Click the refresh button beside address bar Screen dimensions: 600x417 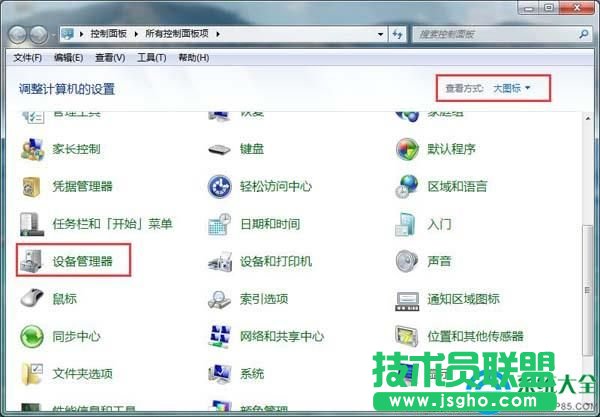tap(398, 34)
